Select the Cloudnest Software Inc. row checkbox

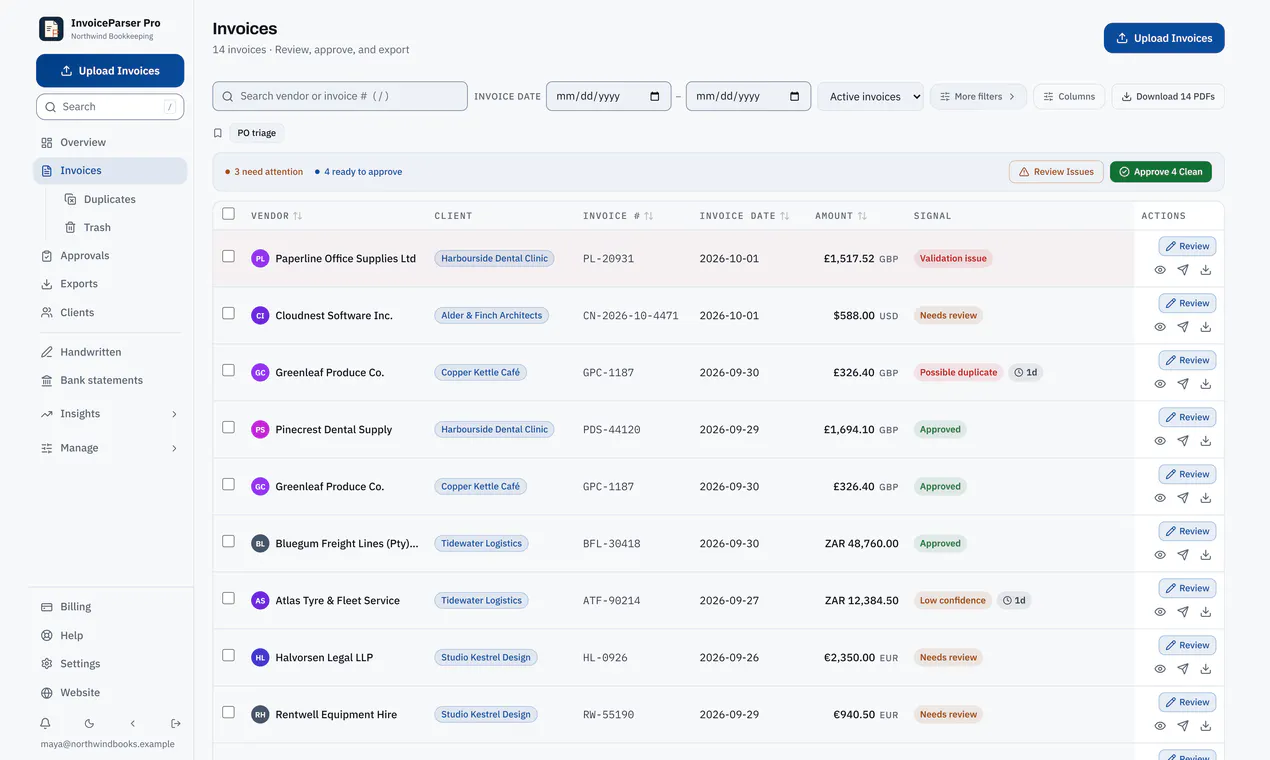click(x=228, y=313)
